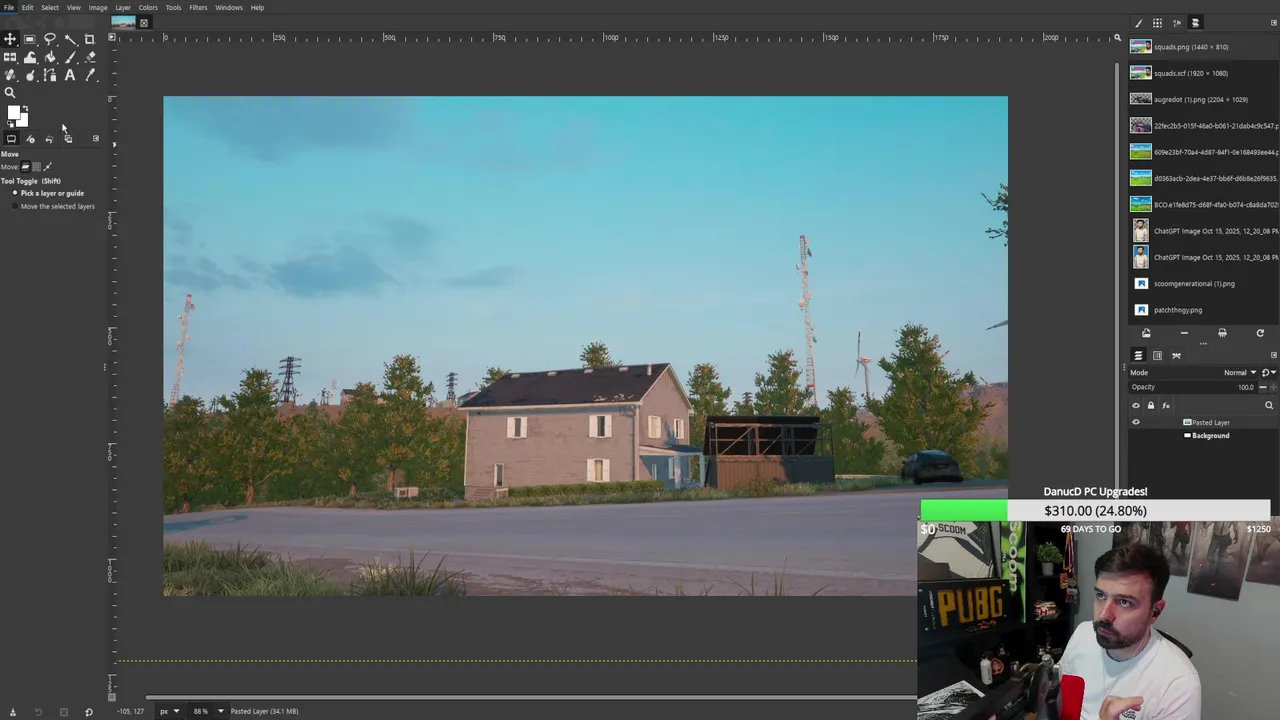Open the Undo History tab
This screenshot has width=1280, height=720.
click(49, 139)
